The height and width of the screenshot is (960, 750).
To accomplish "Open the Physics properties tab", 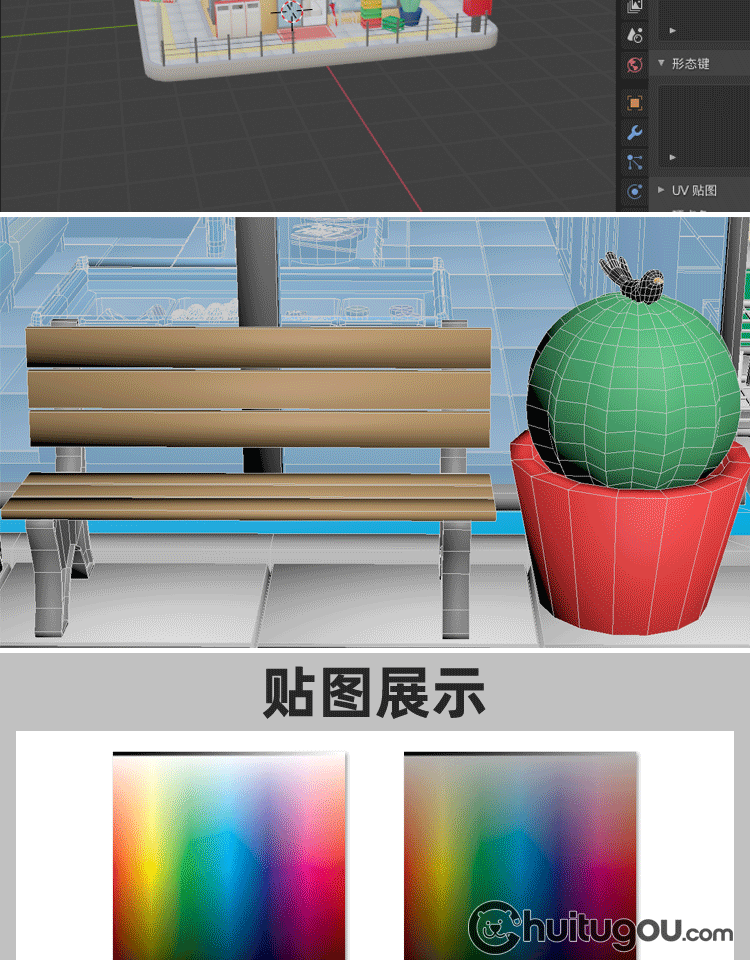I will tap(635, 191).
